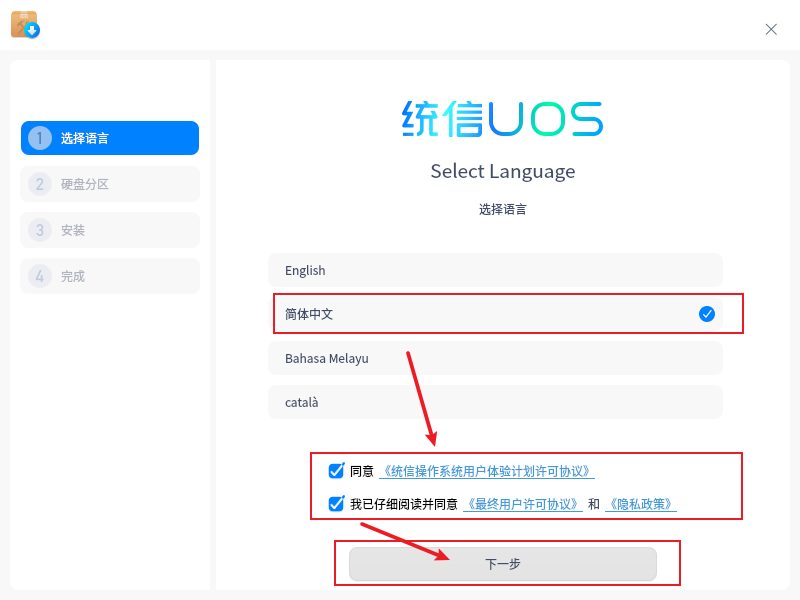Click the step 4 完成 numbered circle icon
800x600 pixels.
[x=39, y=275]
